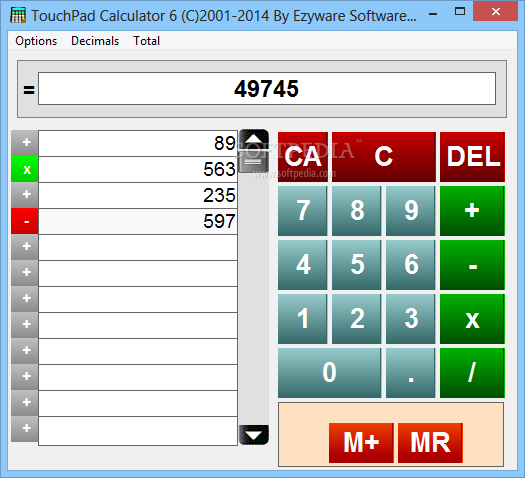The image size is (525, 478).
Task: Select the tape row containing 235
Action: (x=138, y=195)
